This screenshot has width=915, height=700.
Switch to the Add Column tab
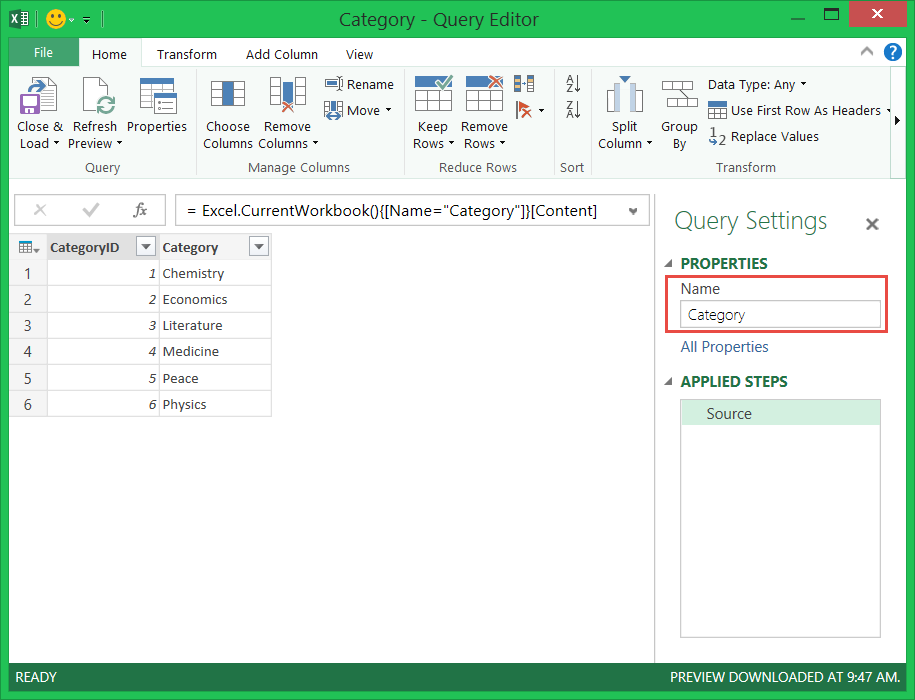click(282, 54)
